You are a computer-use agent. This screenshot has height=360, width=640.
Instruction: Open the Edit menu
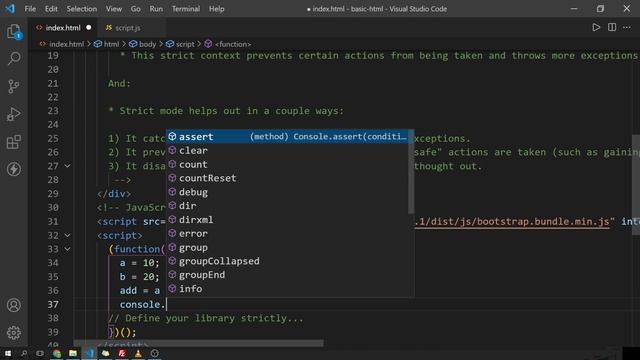[51, 9]
